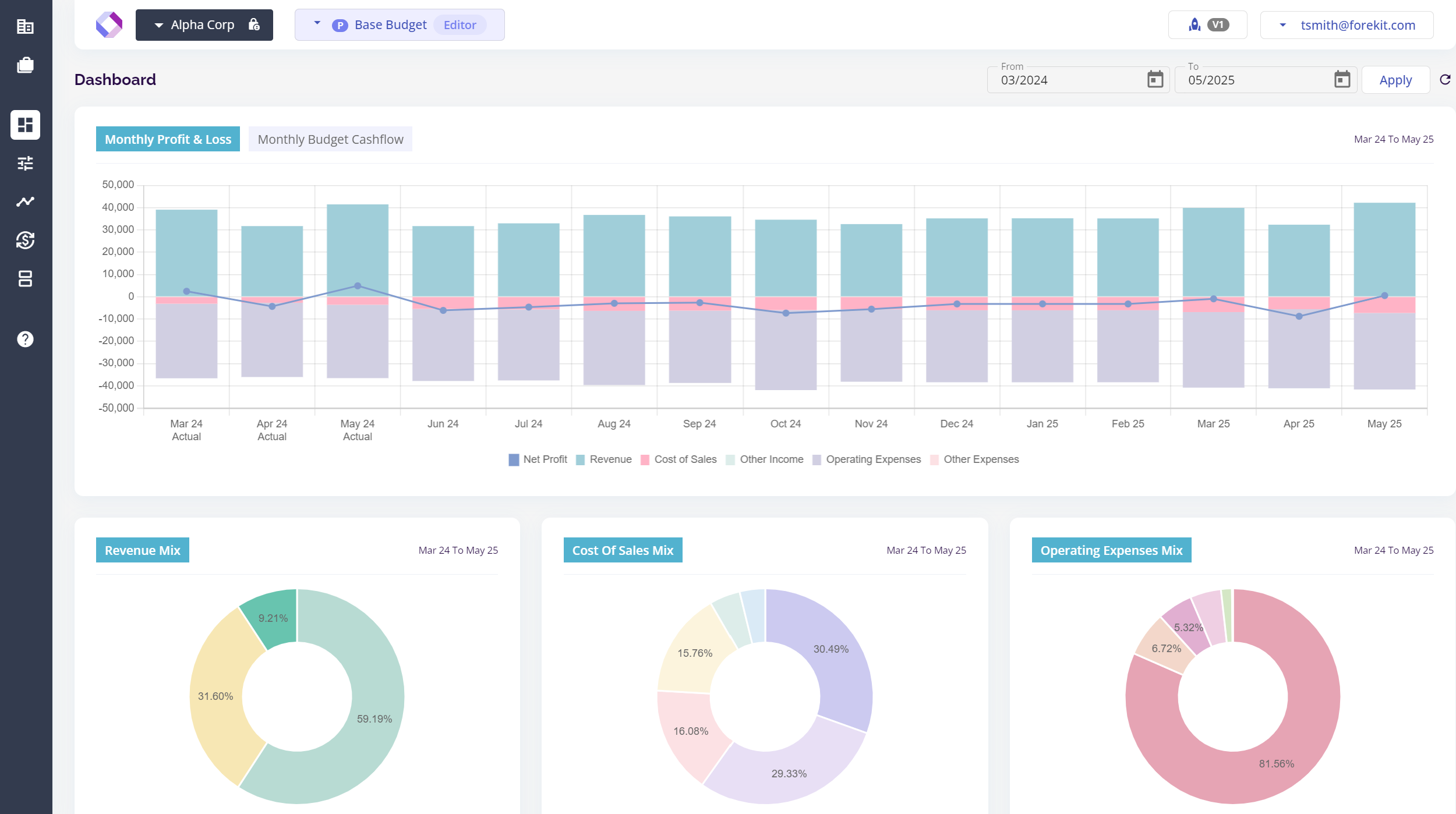Screen dimensions: 1456x814
Task: Open the company buildings sidebar icon
Action: pos(25,26)
